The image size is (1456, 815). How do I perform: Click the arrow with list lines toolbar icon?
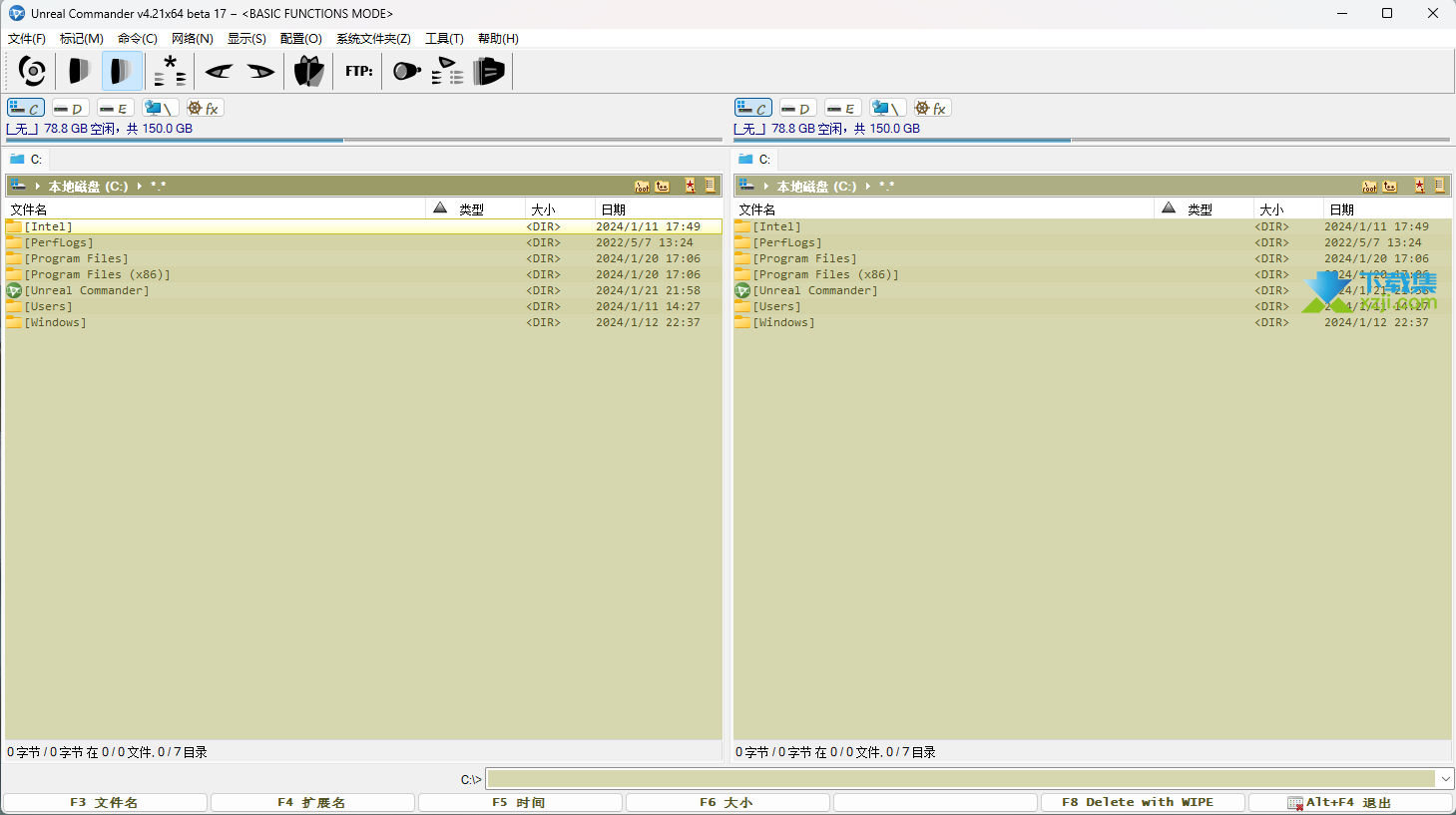click(447, 71)
